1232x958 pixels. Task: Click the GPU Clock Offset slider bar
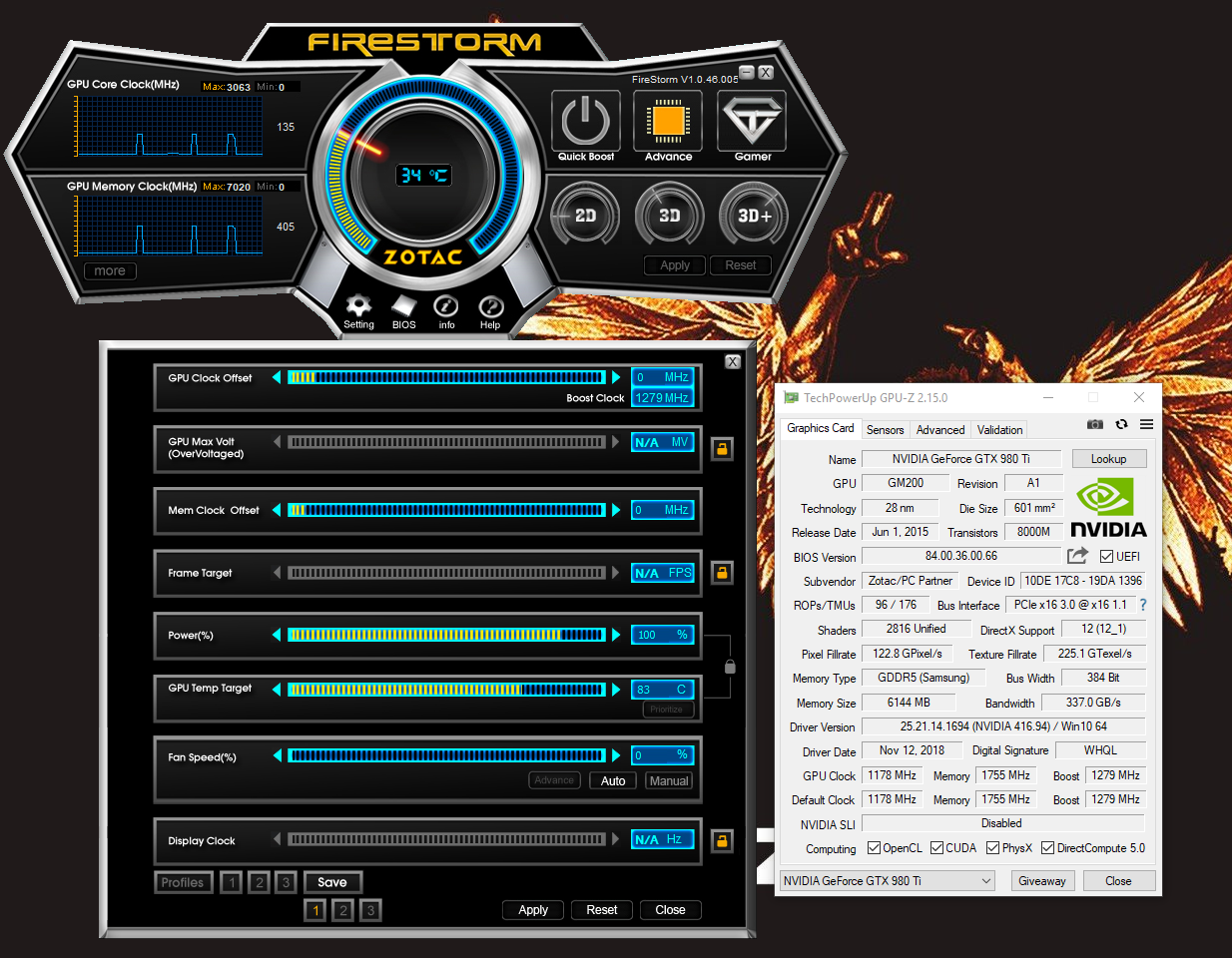(x=446, y=377)
